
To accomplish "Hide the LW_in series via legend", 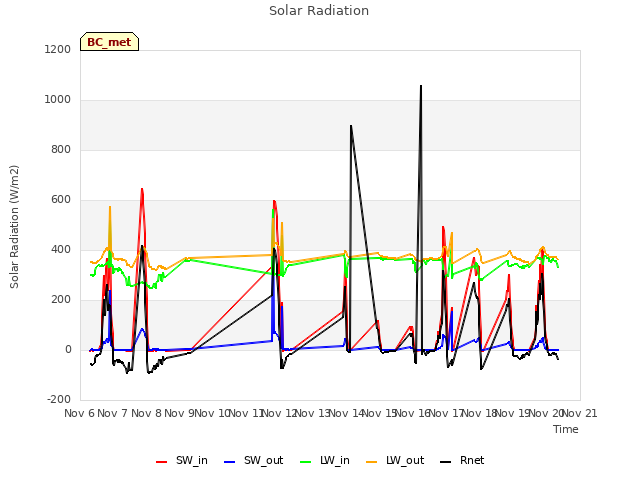I will (x=325, y=460).
